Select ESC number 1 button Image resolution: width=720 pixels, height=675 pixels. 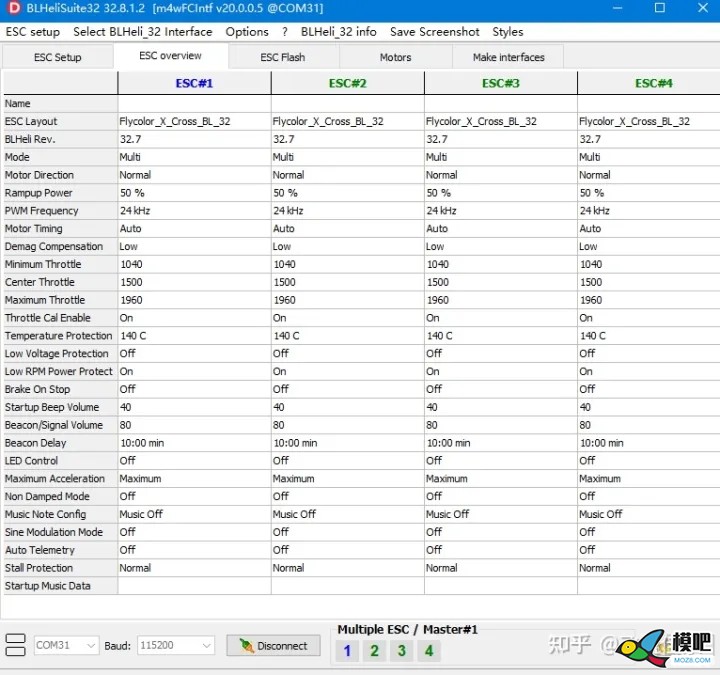point(347,651)
